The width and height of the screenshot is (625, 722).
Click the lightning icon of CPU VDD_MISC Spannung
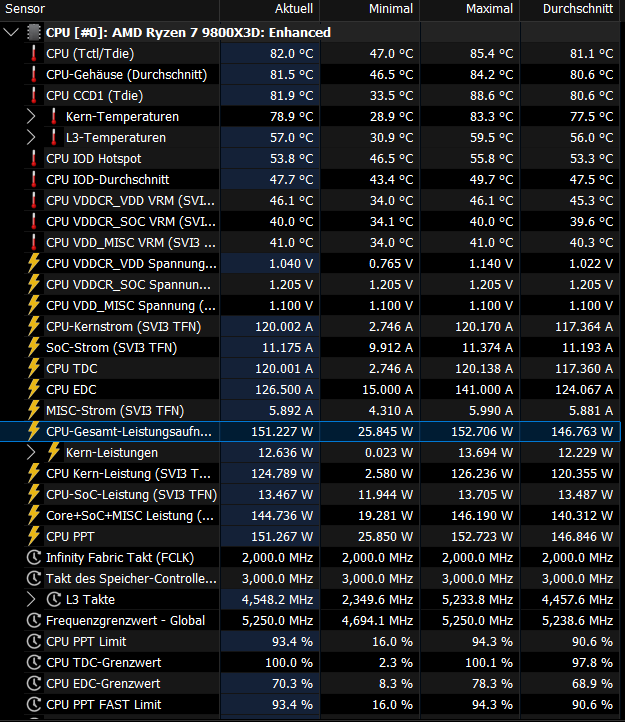34,305
